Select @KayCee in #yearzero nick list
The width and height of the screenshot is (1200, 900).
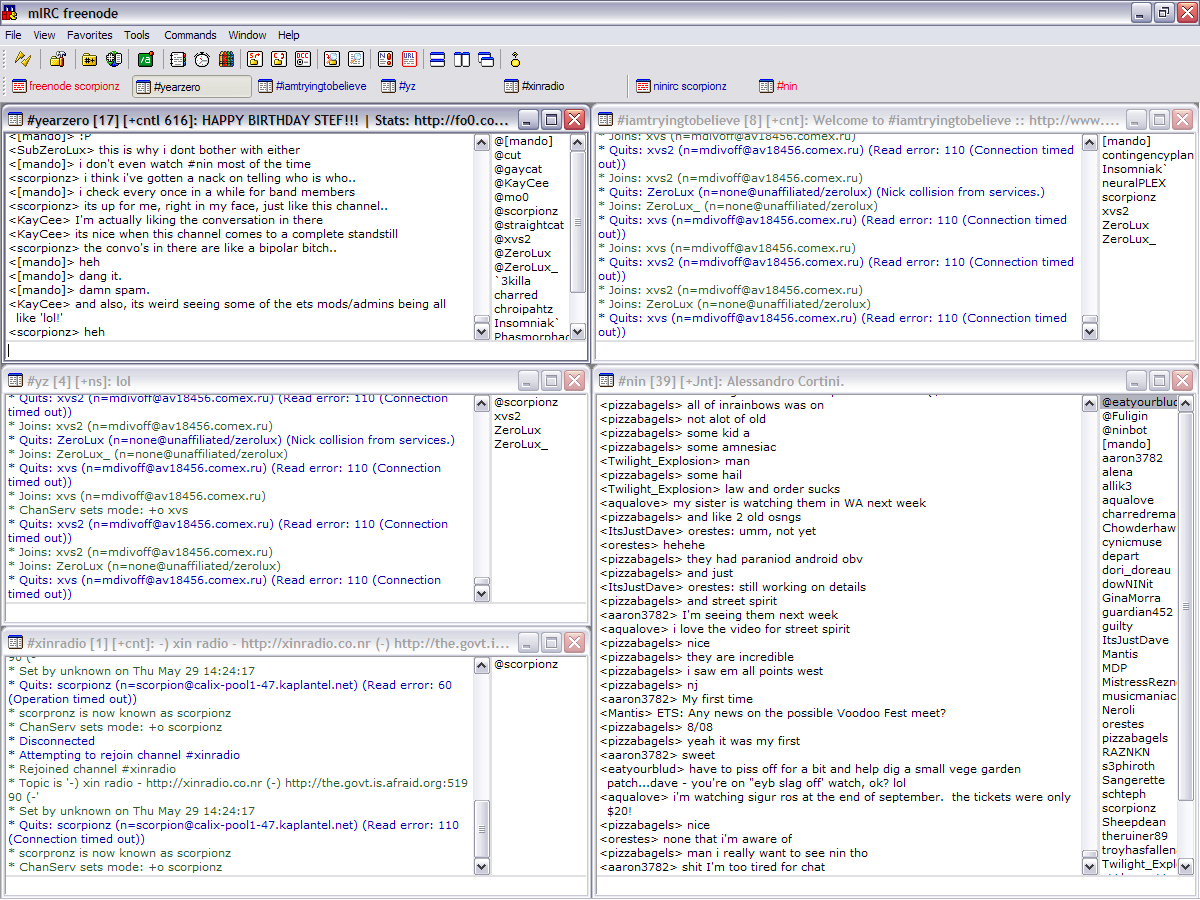[521, 183]
